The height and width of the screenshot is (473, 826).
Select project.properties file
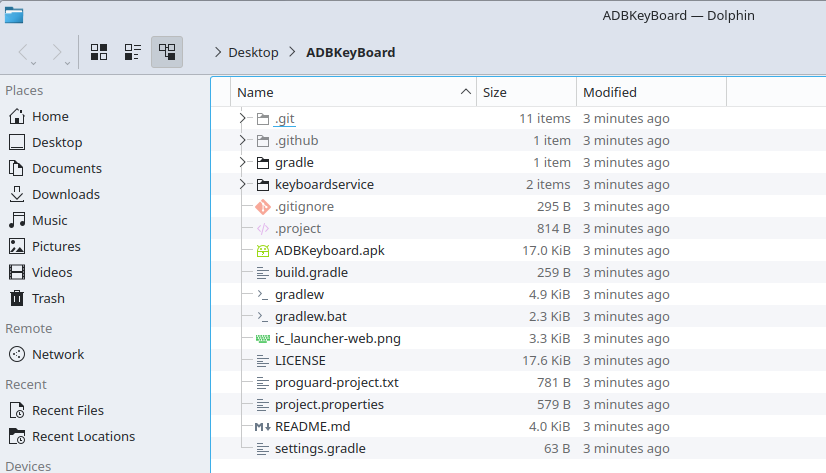coord(329,405)
